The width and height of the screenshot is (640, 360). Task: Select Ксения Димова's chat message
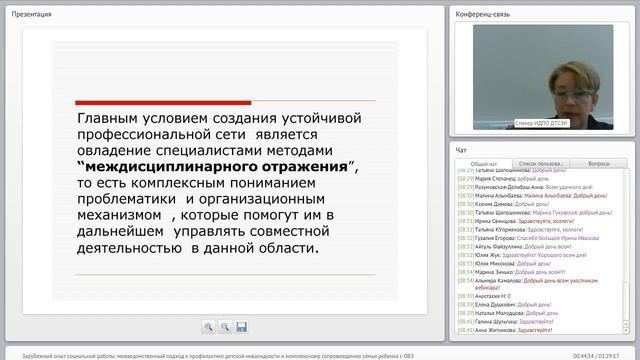pos(503,204)
